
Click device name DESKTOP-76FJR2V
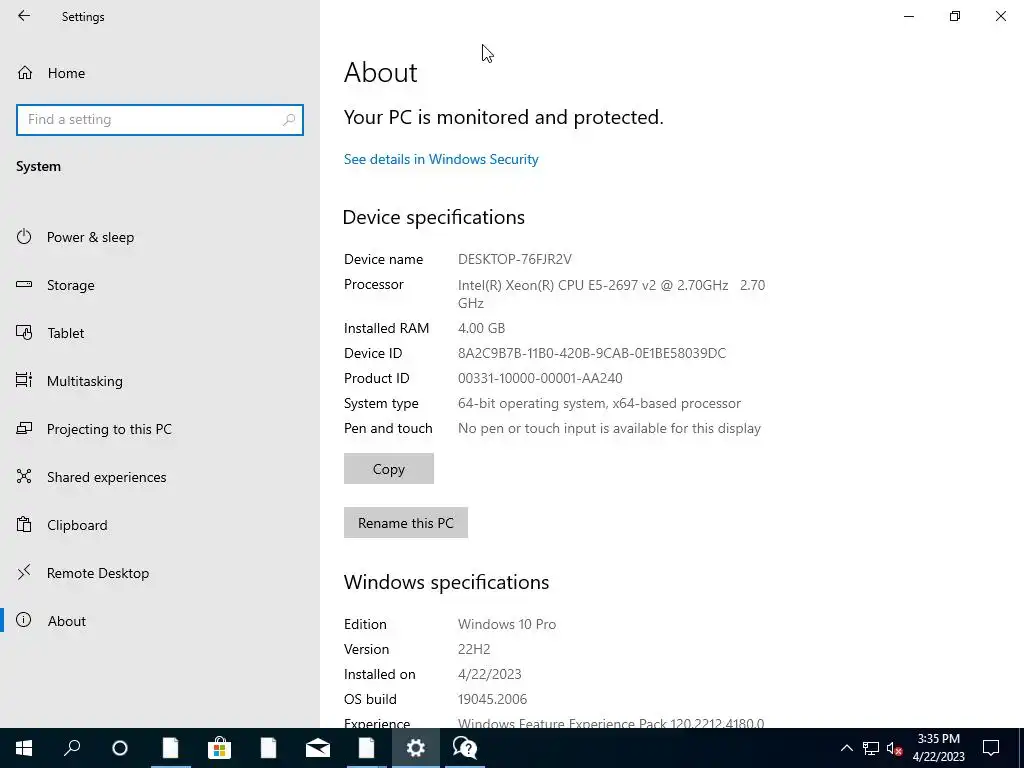coord(515,259)
